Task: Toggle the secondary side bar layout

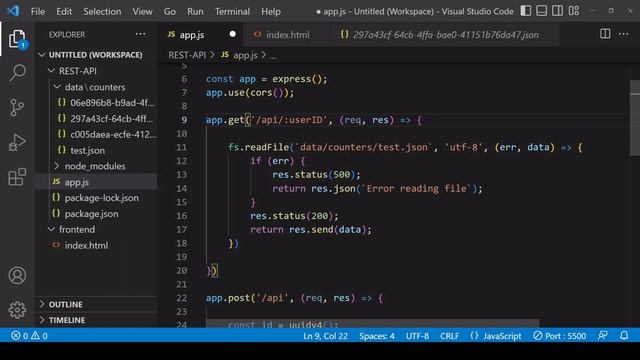Action: pos(558,11)
